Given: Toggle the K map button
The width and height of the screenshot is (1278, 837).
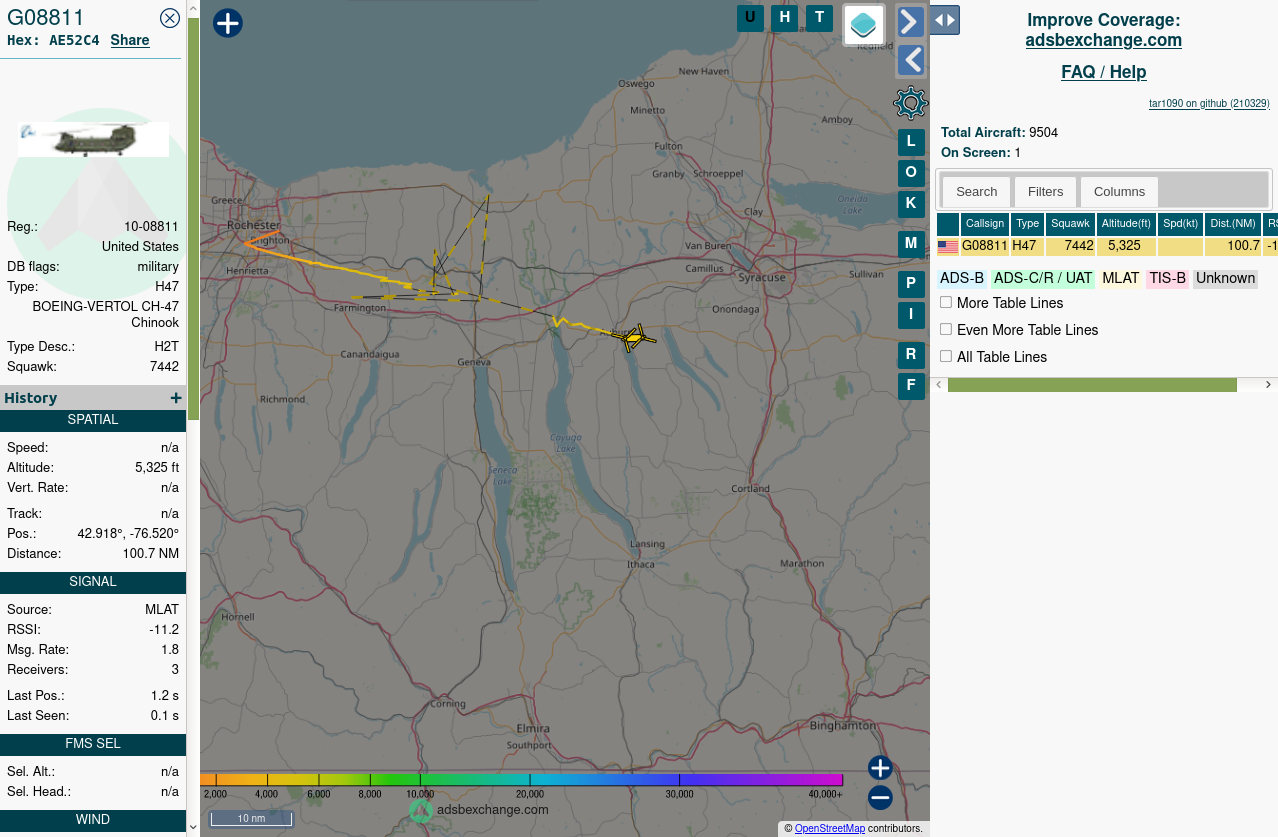Looking at the screenshot, I should 911,203.
